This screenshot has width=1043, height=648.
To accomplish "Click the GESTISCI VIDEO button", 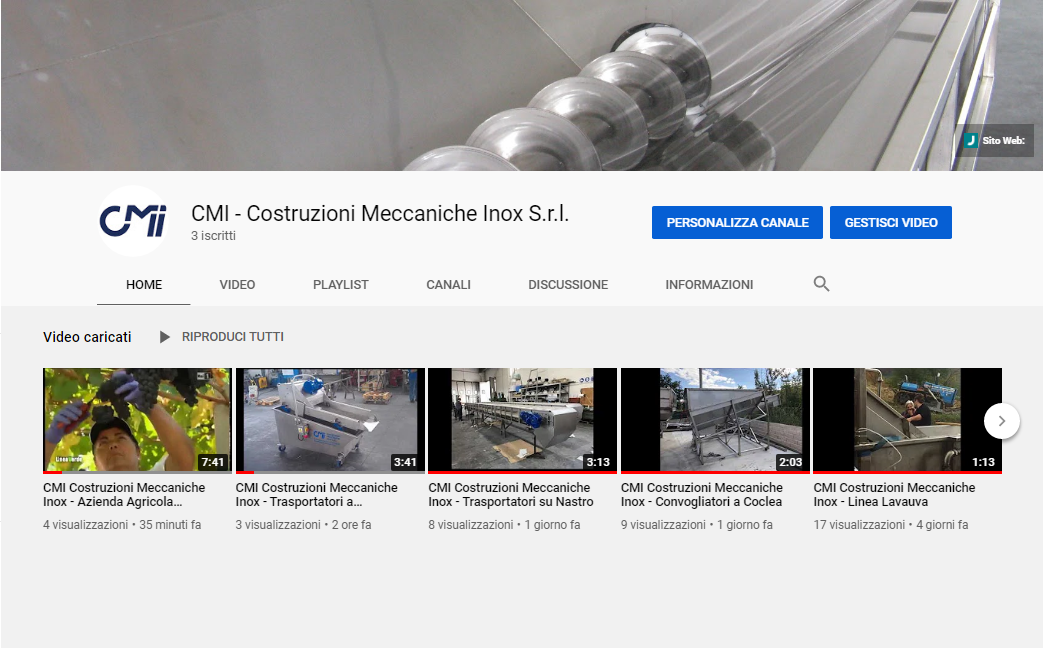I will click(x=890, y=223).
